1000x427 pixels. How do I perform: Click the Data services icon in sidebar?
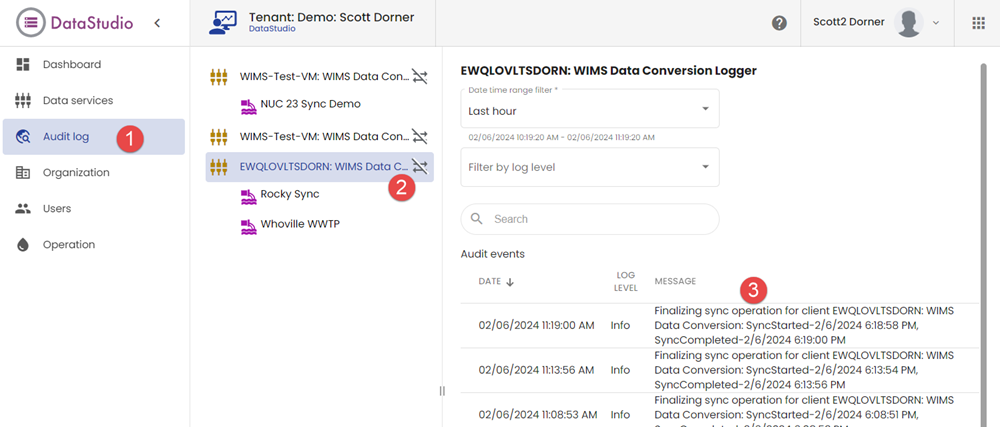pyautogui.click(x=23, y=101)
